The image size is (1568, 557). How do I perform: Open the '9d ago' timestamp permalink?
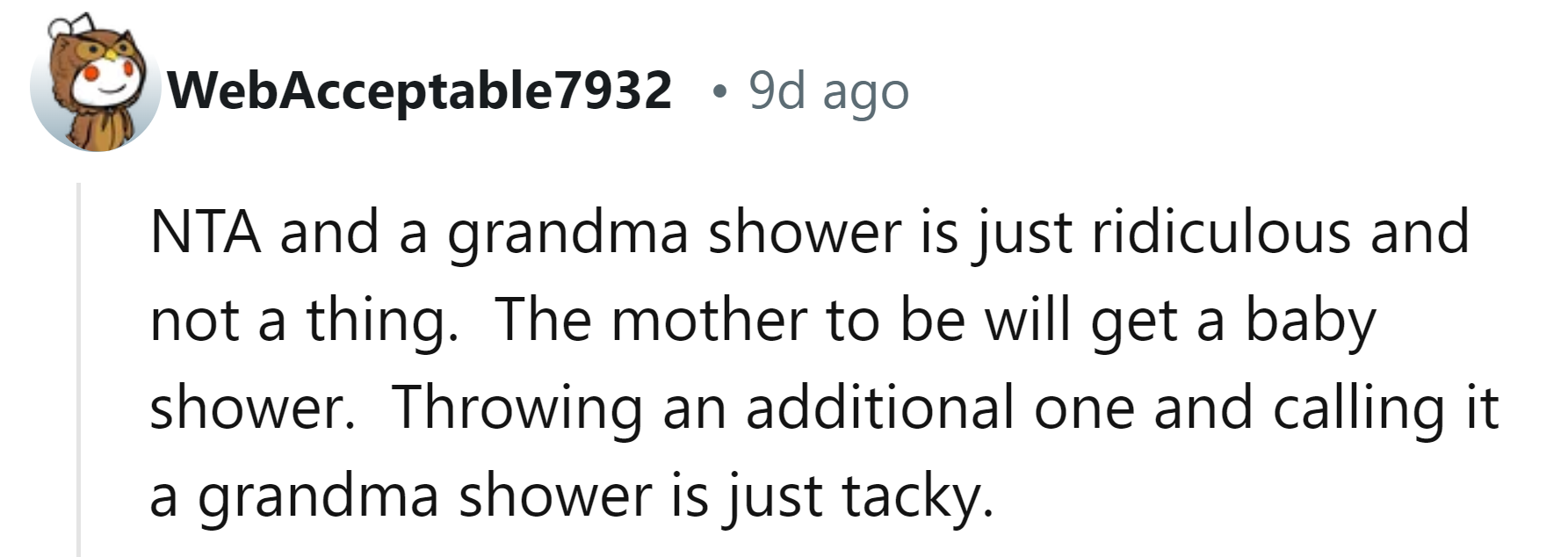(828, 90)
